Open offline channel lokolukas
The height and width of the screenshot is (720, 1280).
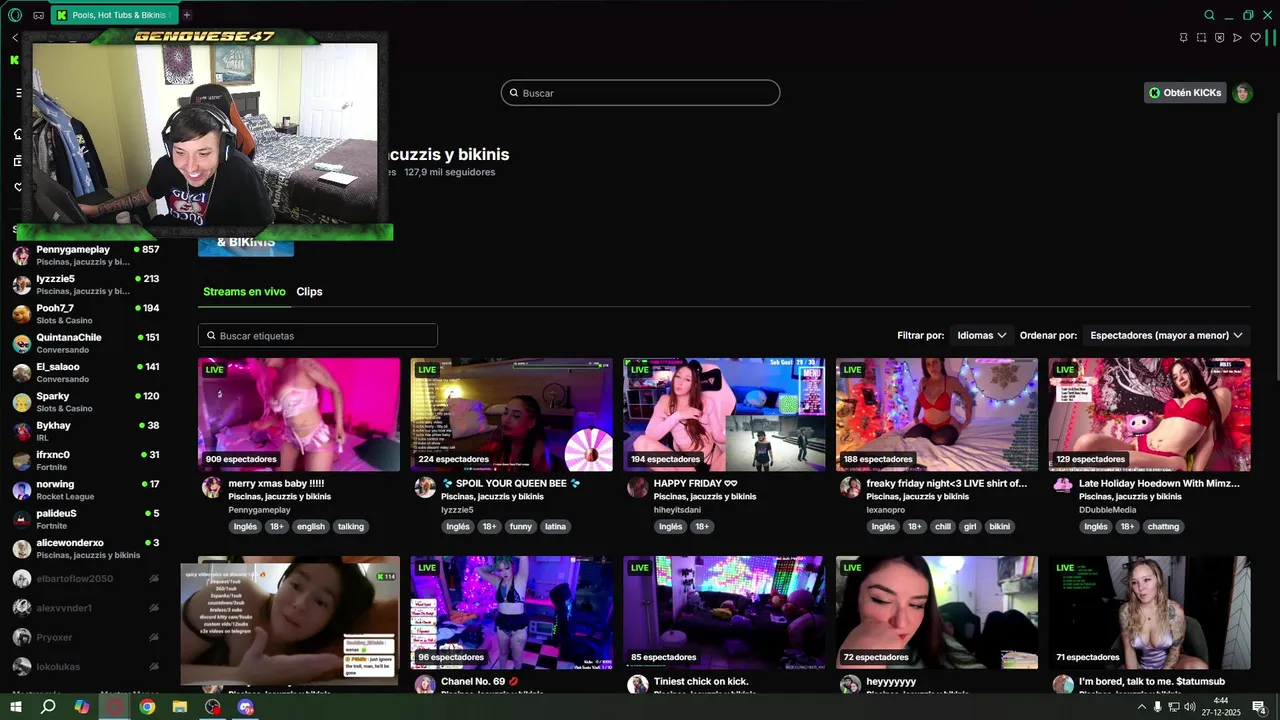click(x=86, y=666)
